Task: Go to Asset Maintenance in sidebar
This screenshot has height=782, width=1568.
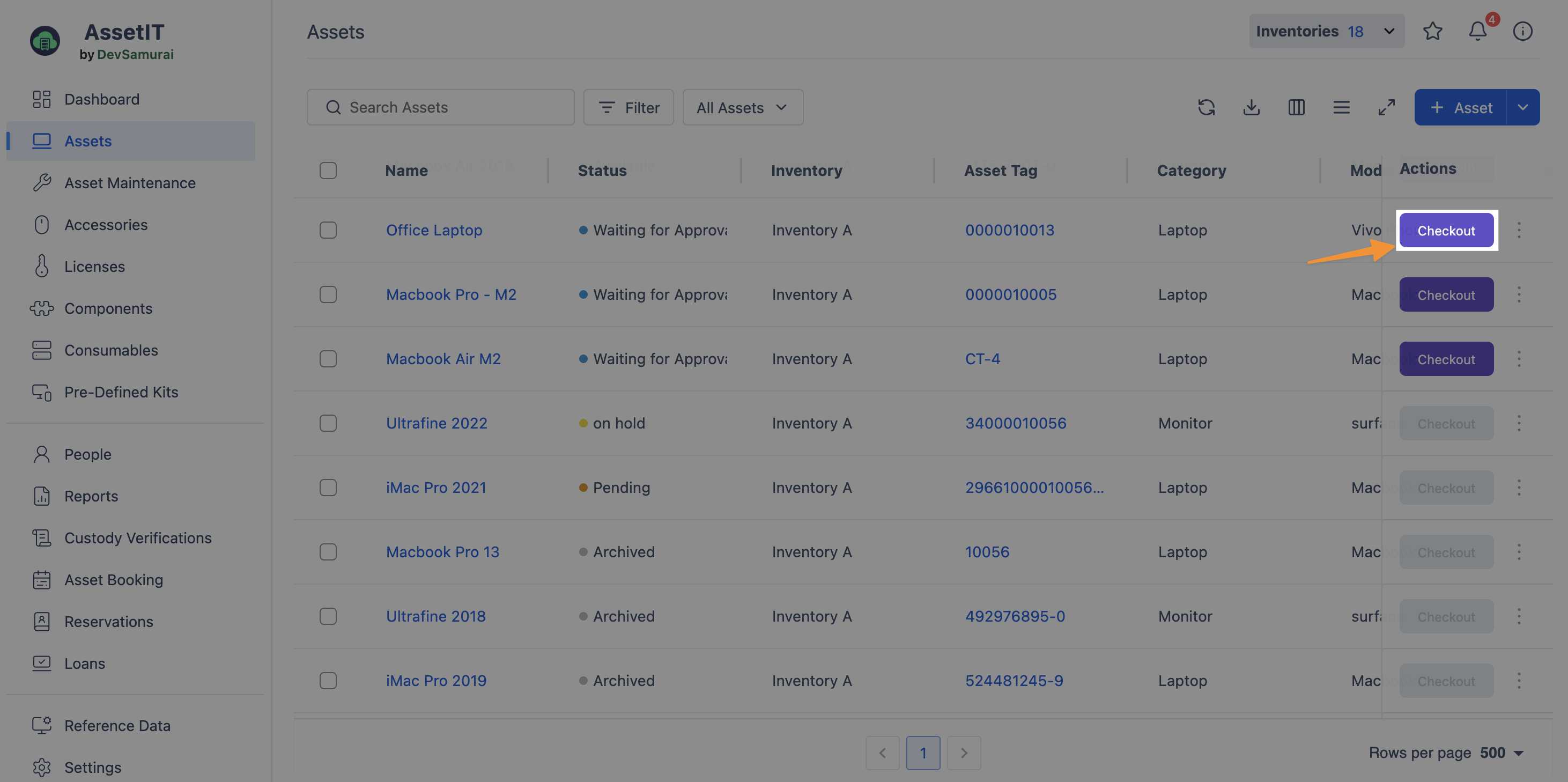Action: pyautogui.click(x=130, y=183)
